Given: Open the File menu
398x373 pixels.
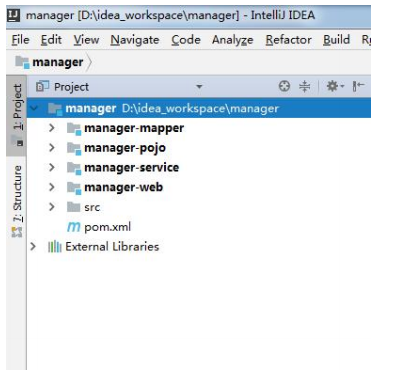Looking at the screenshot, I should click(x=20, y=40).
